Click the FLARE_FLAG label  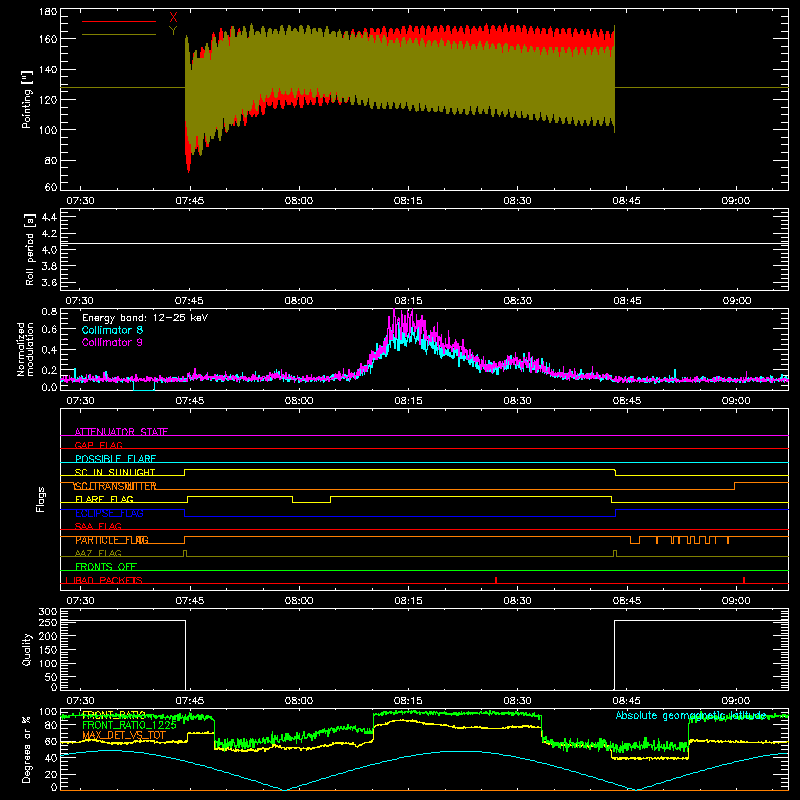point(104,499)
